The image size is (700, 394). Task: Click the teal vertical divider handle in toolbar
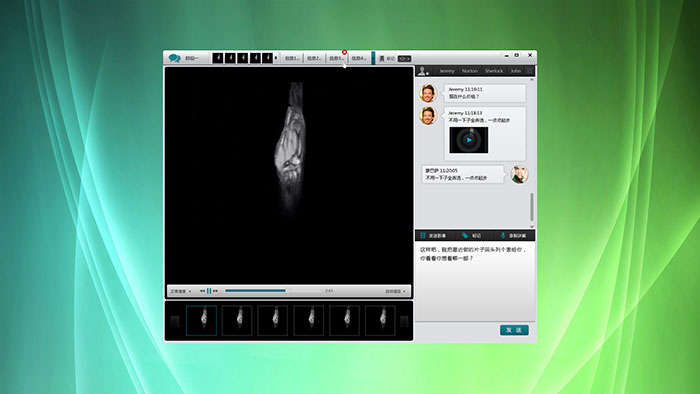[x=373, y=58]
